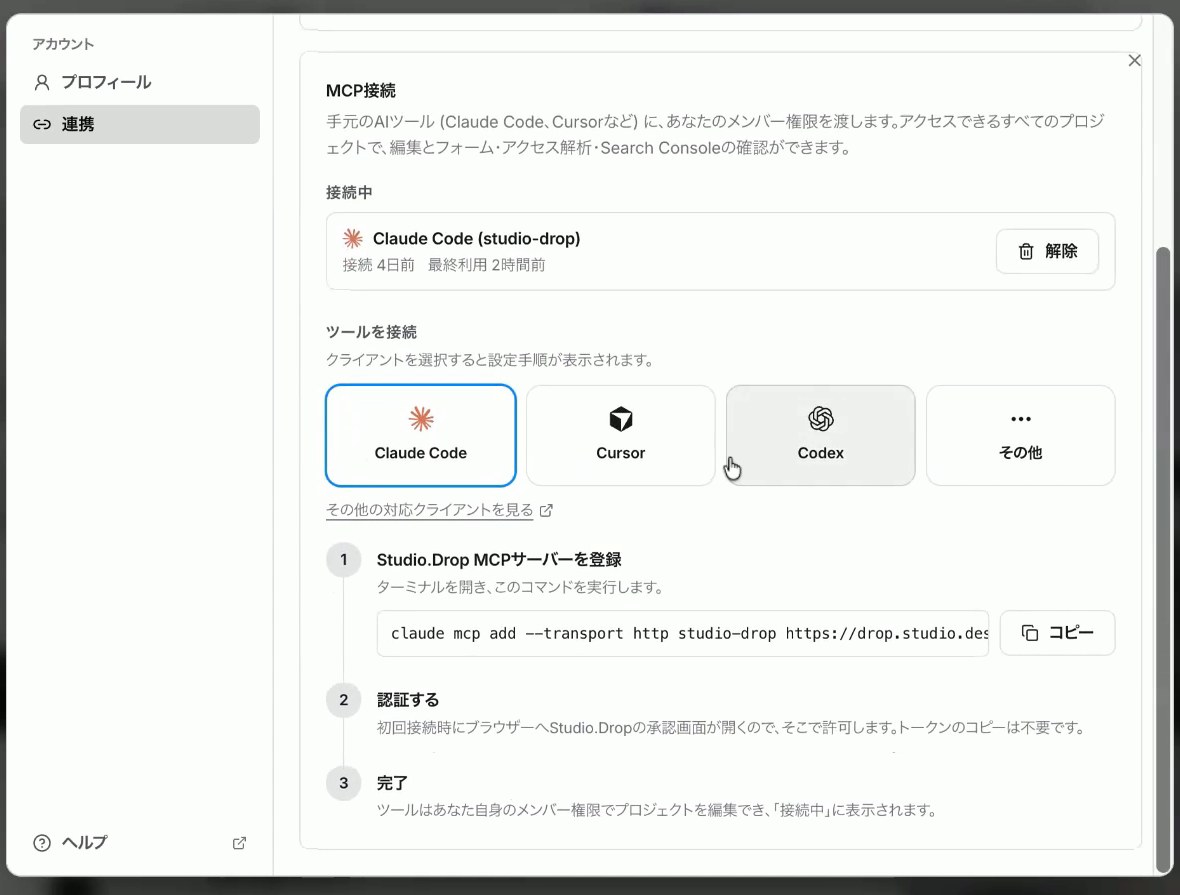This screenshot has height=895, width=1180.
Task: Click the external link icon beside ヘルプ
Action: [x=239, y=843]
